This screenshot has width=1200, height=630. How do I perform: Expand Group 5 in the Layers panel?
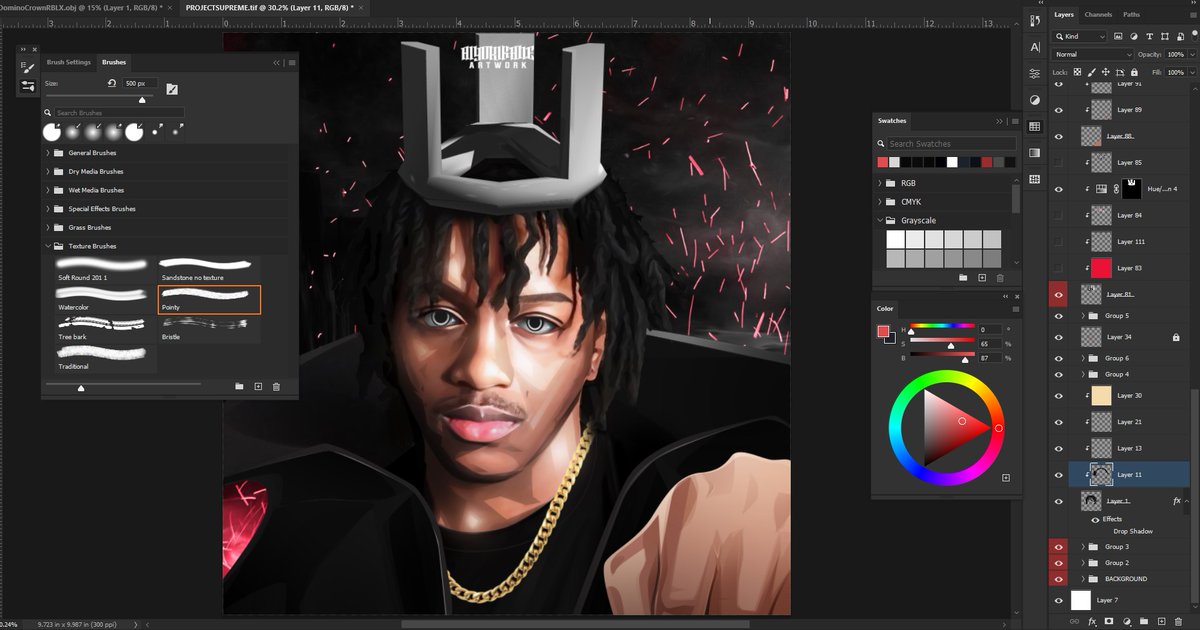pyautogui.click(x=1084, y=315)
